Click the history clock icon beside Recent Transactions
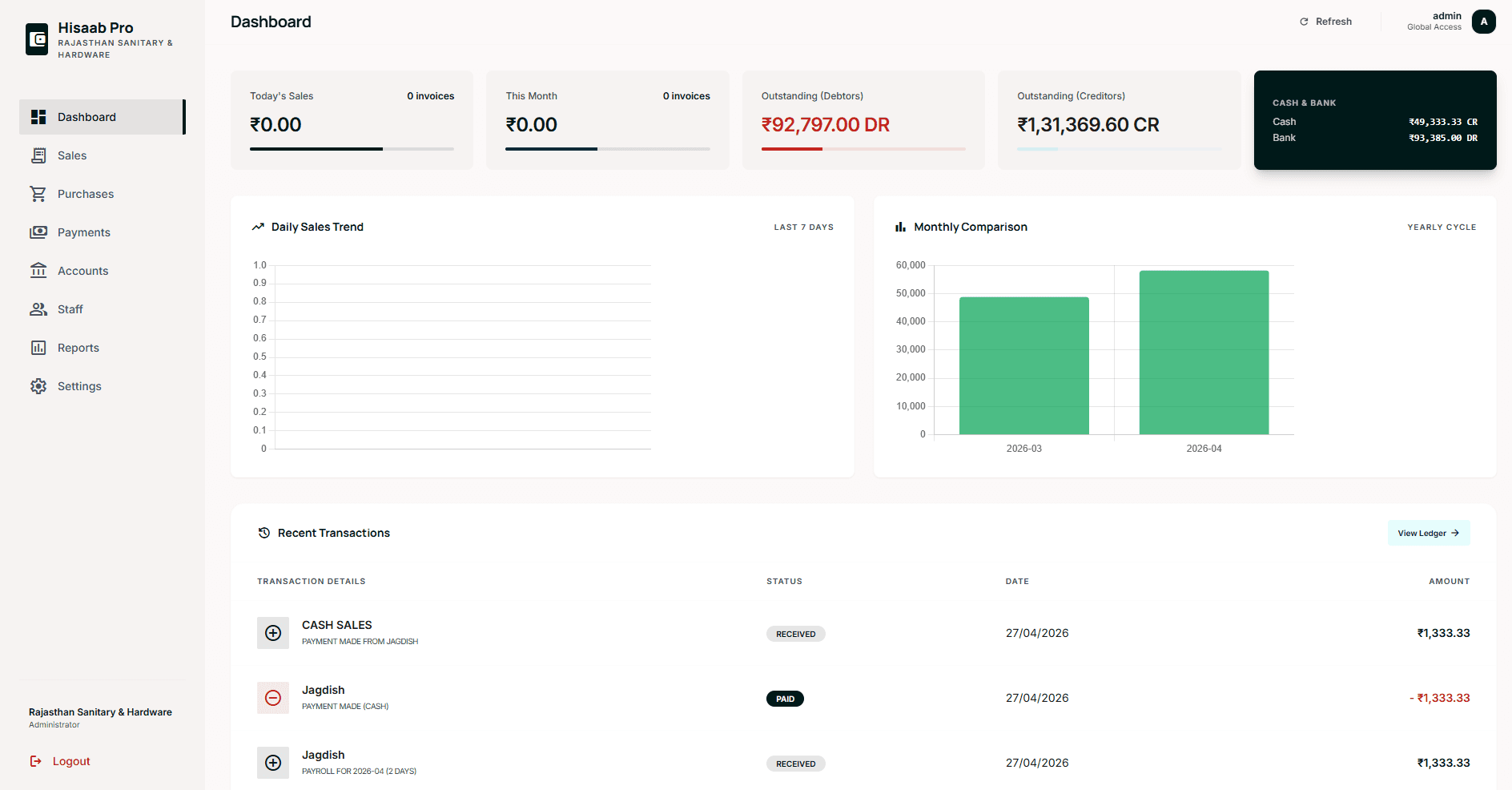 pos(263,533)
